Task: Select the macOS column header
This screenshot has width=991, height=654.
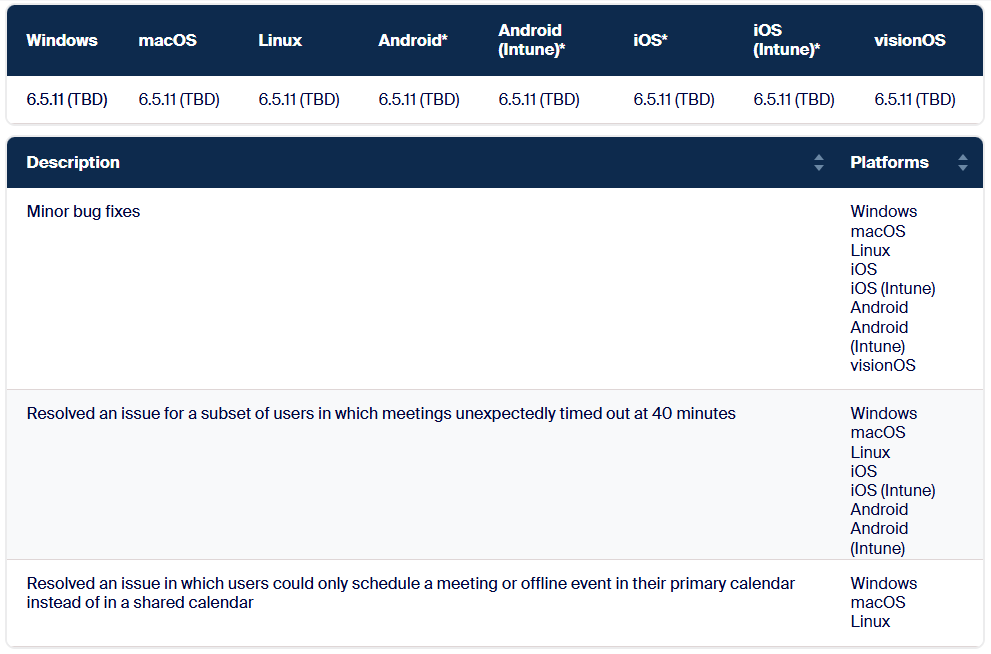Action: click(168, 41)
